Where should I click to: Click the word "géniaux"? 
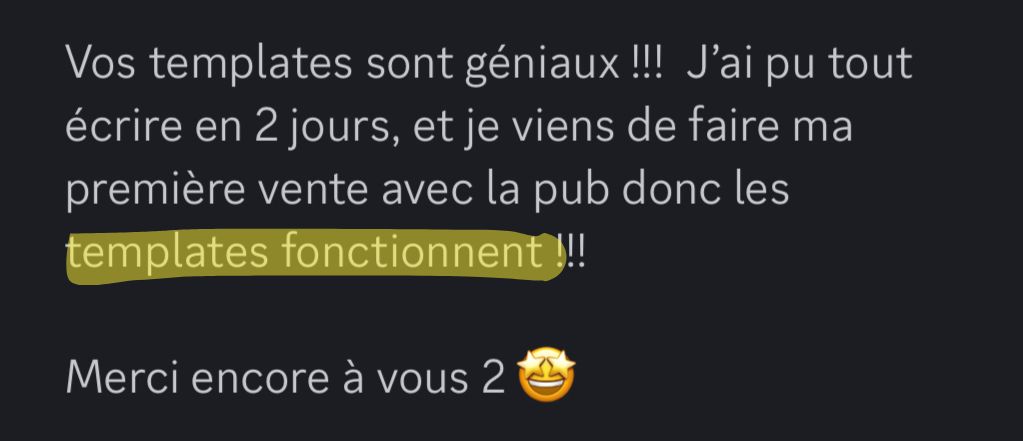coord(542,65)
